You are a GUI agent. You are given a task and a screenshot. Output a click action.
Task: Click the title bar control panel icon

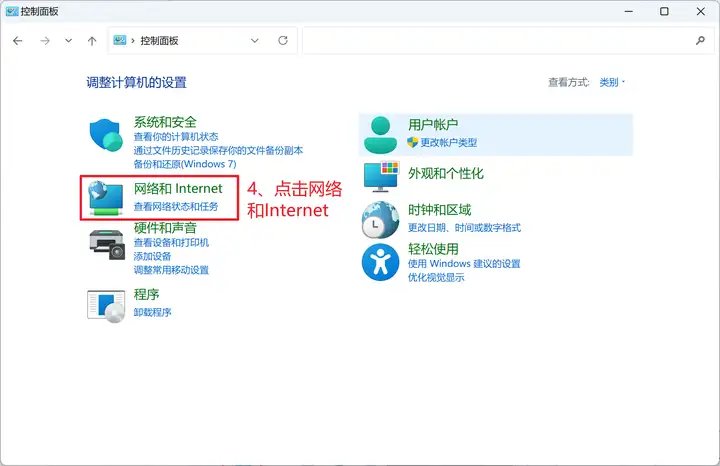coord(12,11)
